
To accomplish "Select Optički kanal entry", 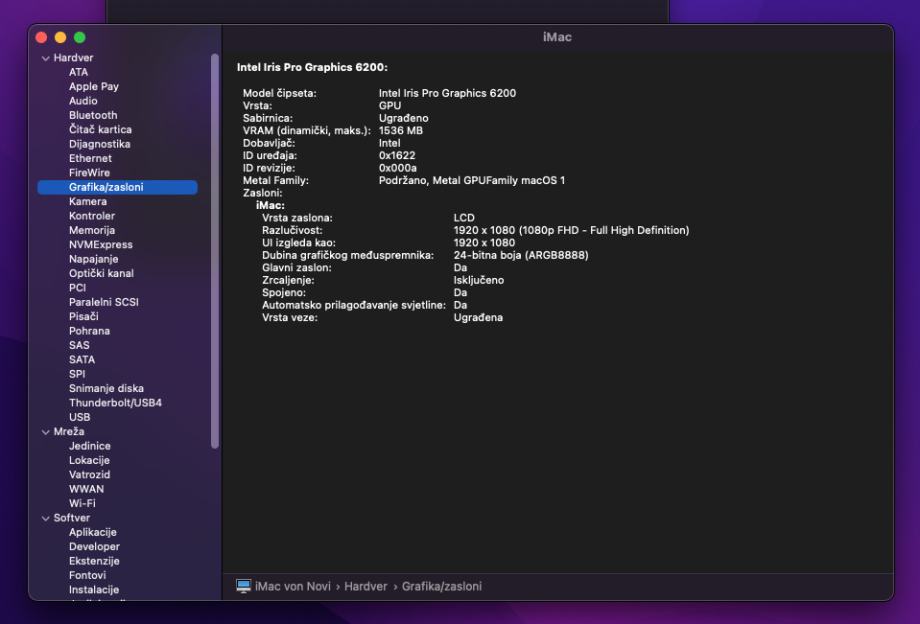I will coord(101,273).
